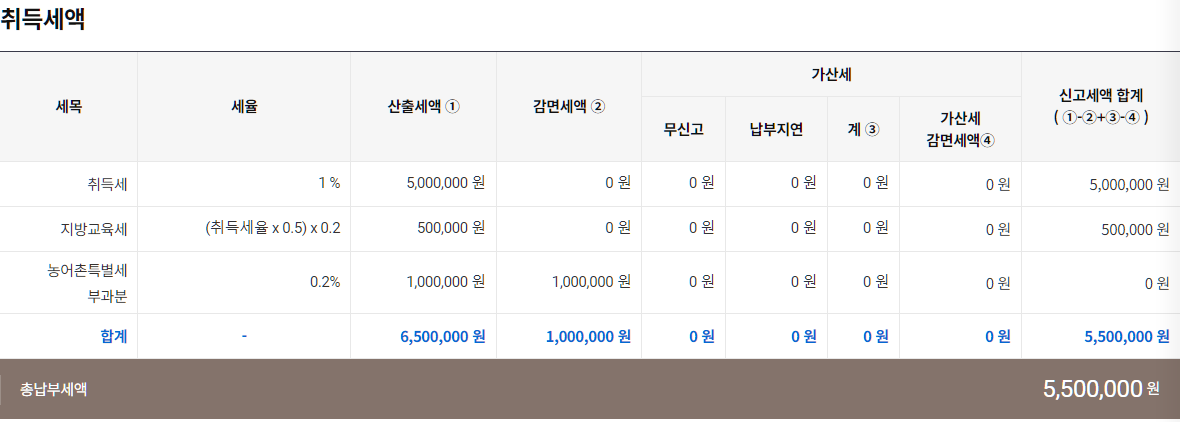Click 5,000,000 원 산출세액 in 취득세 row
1180x422 pixels.
(446, 182)
